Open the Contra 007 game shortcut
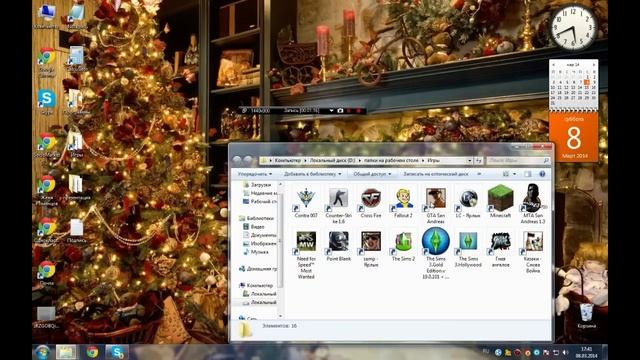Viewport: 640px width, 360px height. (x=306, y=202)
